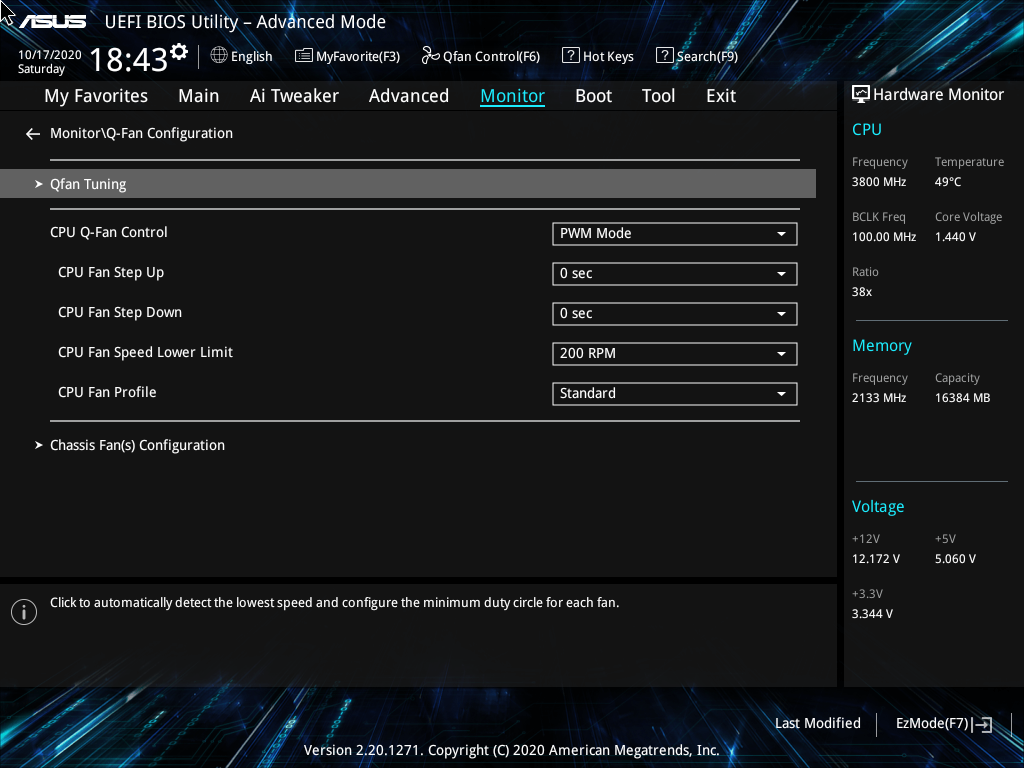Open the Ai Tweaker tab
Viewport: 1024px width, 768px height.
(294, 96)
